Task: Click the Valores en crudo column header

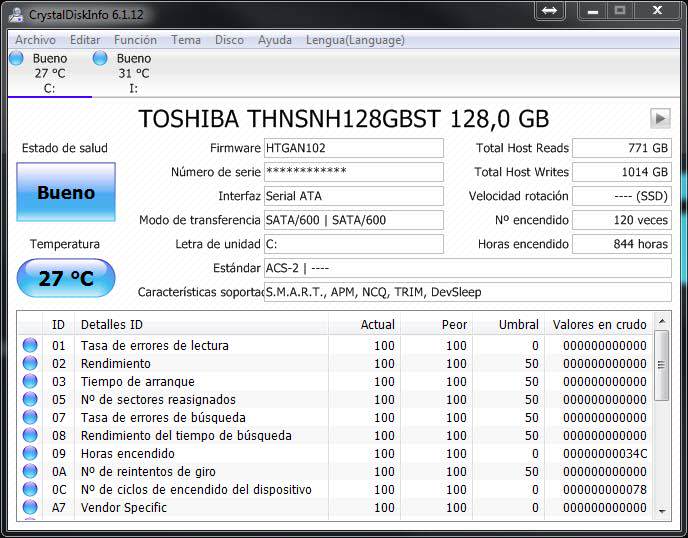Action: [x=599, y=324]
